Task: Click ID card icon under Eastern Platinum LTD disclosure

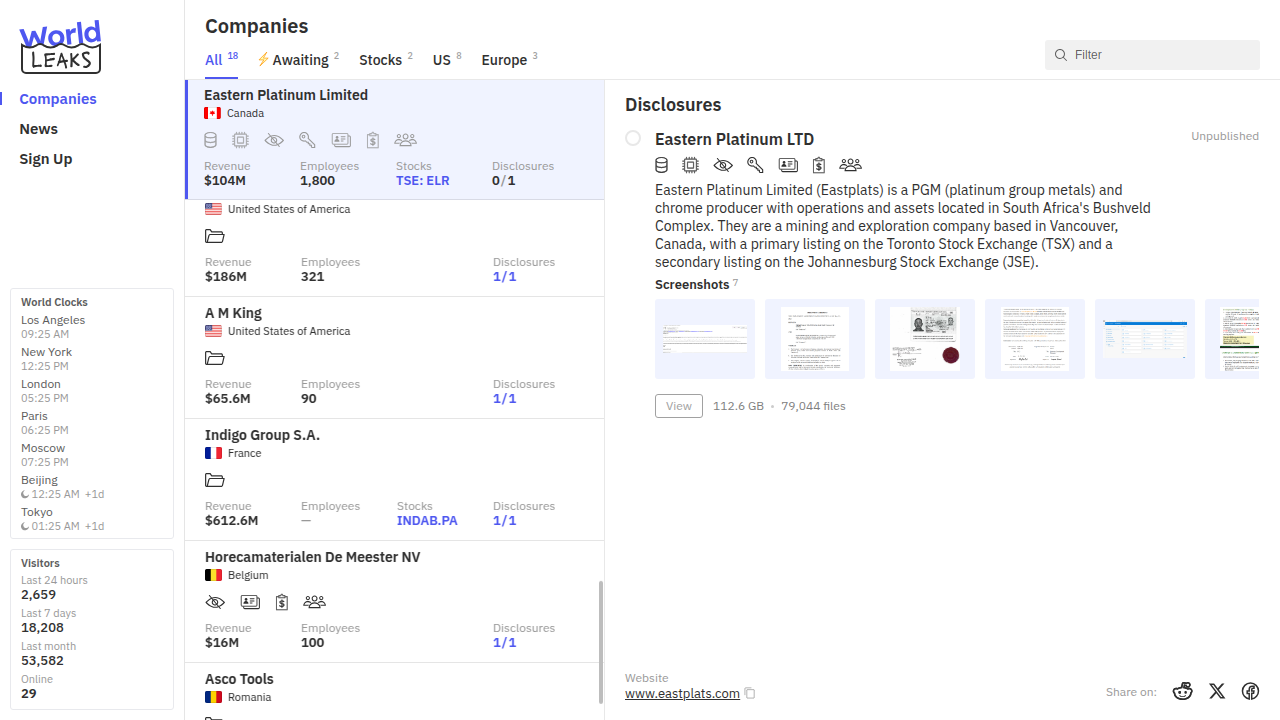Action: click(788, 165)
